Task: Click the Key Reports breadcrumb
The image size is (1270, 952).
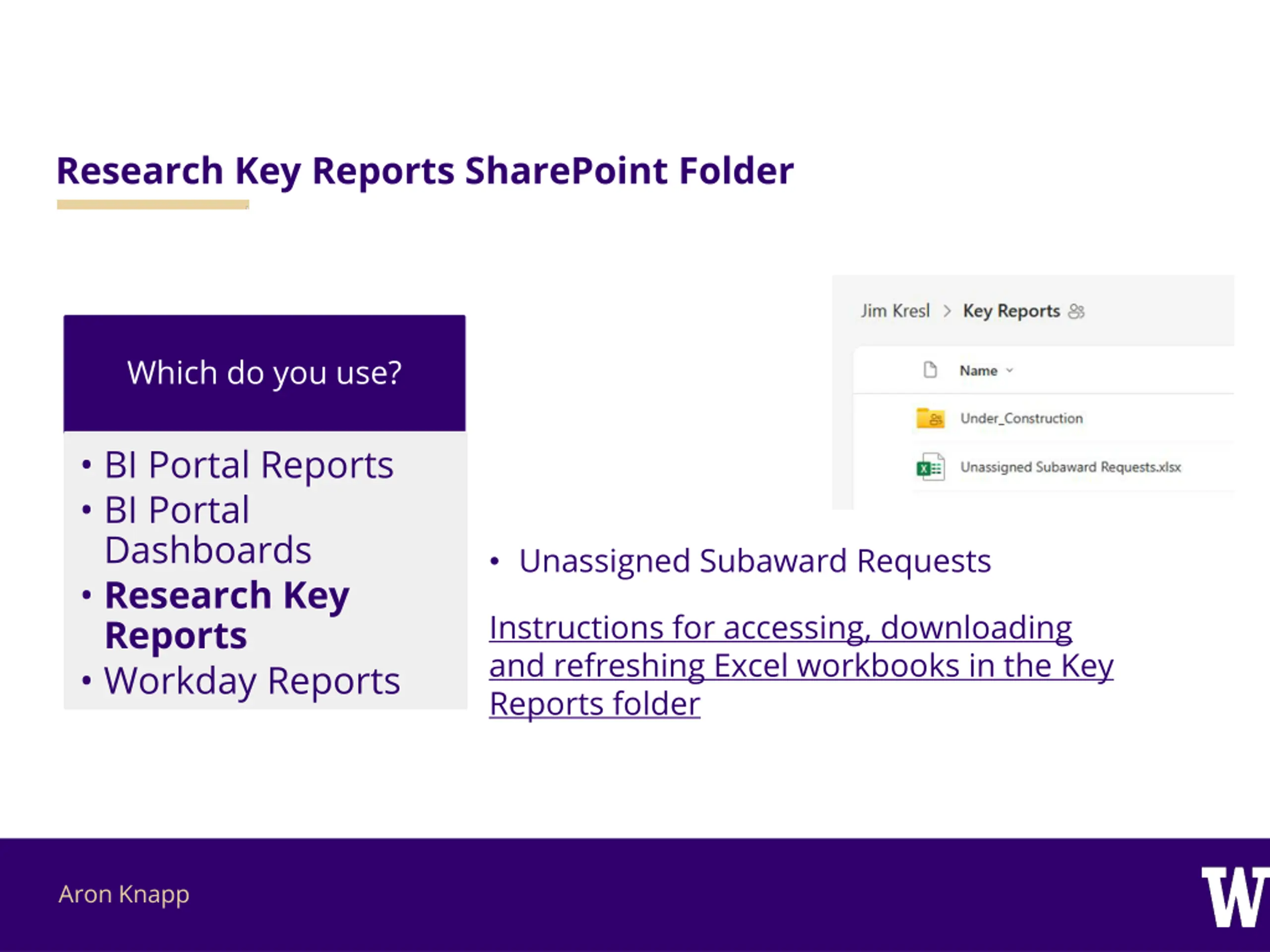Action: [1012, 311]
